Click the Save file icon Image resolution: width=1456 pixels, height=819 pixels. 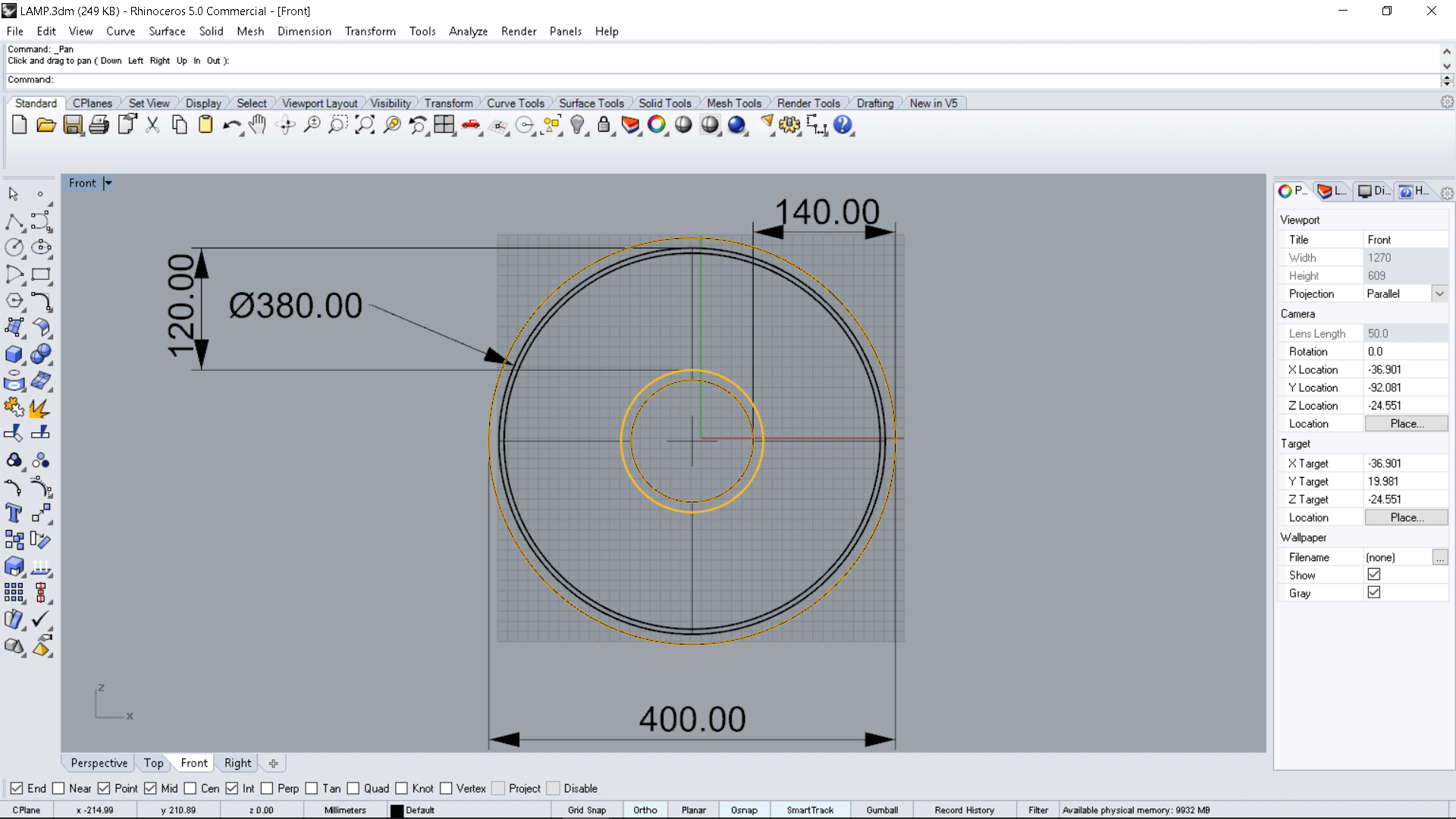pyautogui.click(x=73, y=125)
